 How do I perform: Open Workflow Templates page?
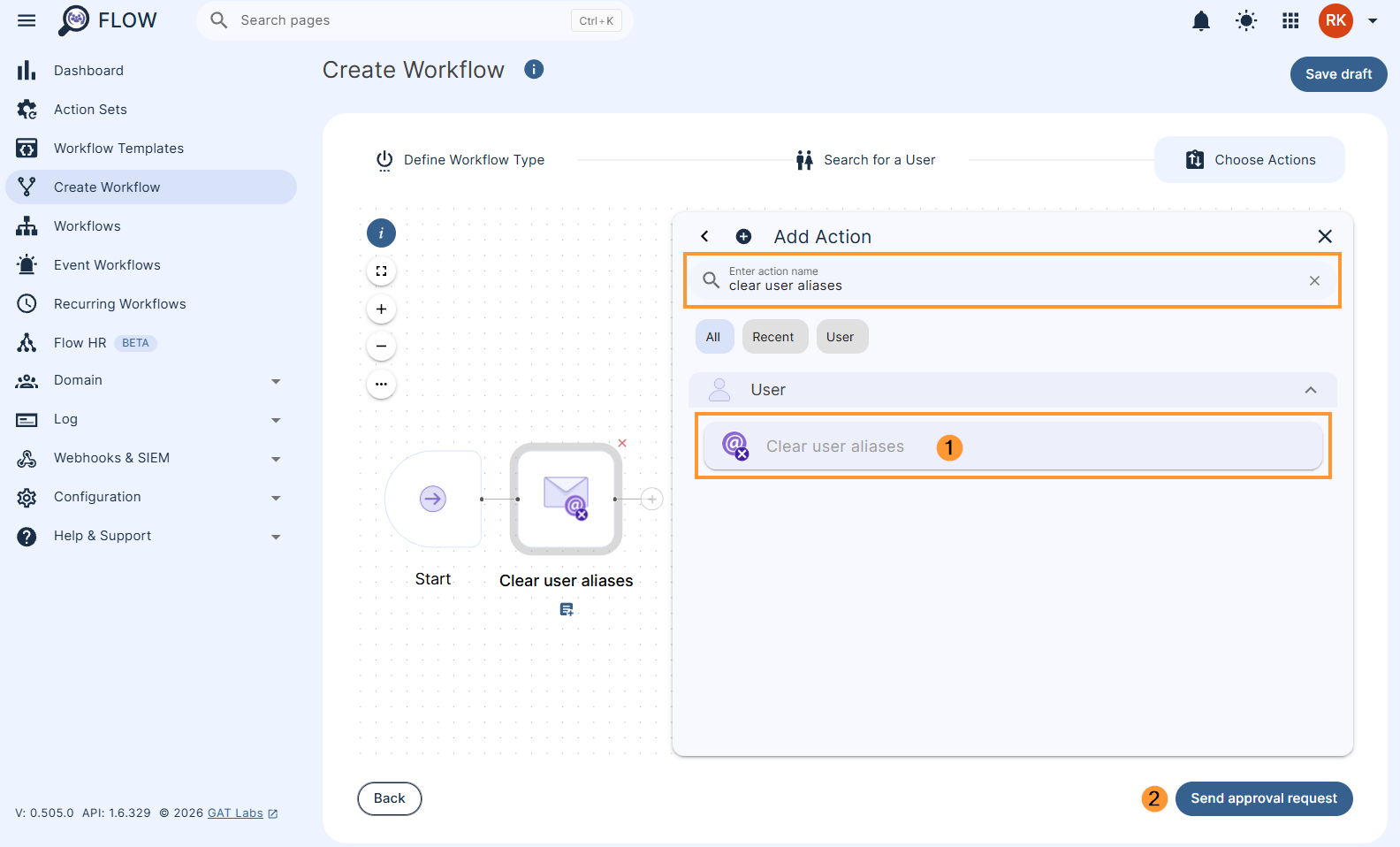151,149
